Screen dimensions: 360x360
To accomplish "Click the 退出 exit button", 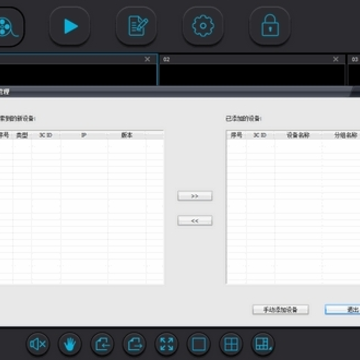I will [x=343, y=310].
